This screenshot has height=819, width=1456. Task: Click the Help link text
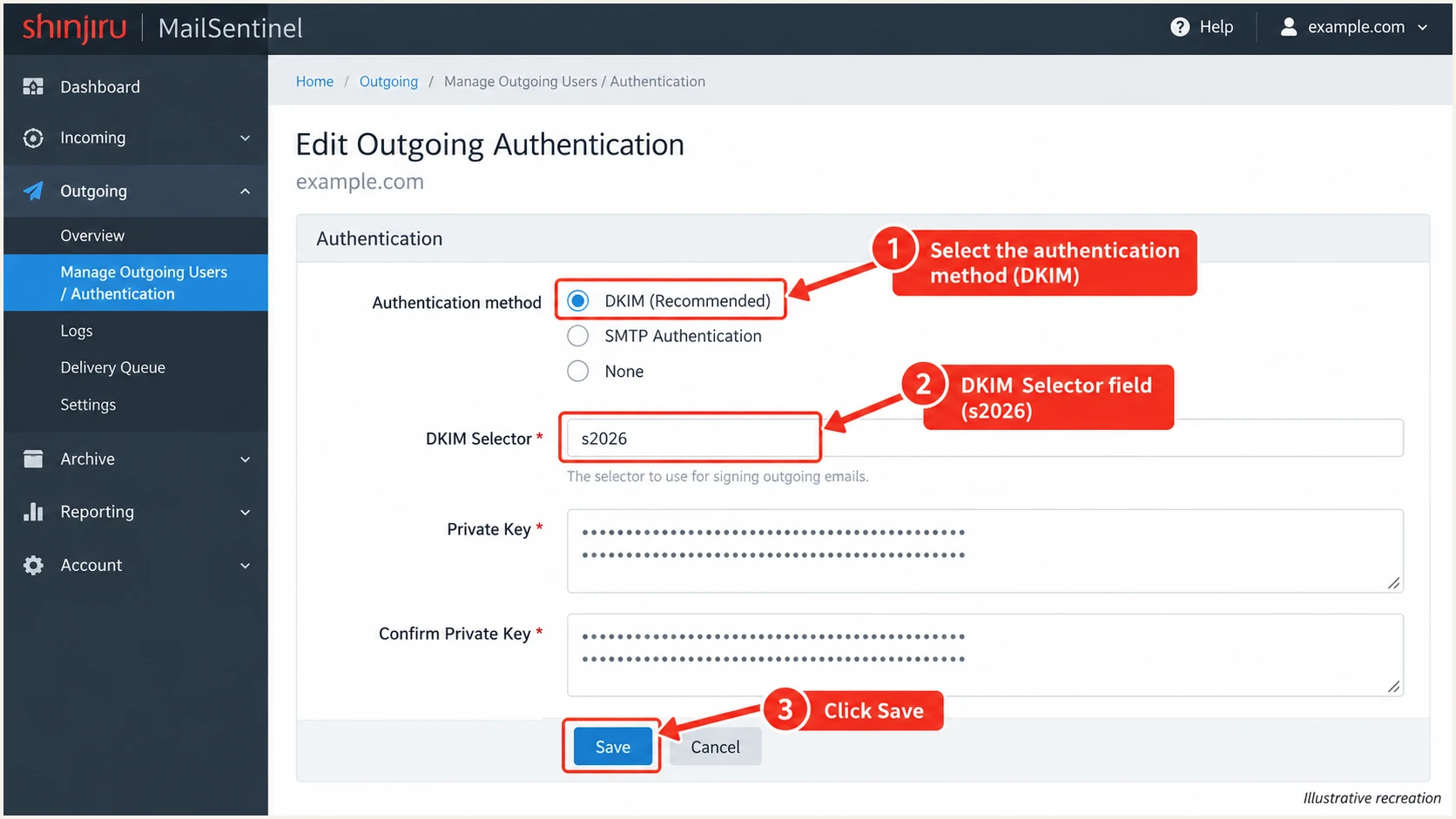[x=1217, y=27]
